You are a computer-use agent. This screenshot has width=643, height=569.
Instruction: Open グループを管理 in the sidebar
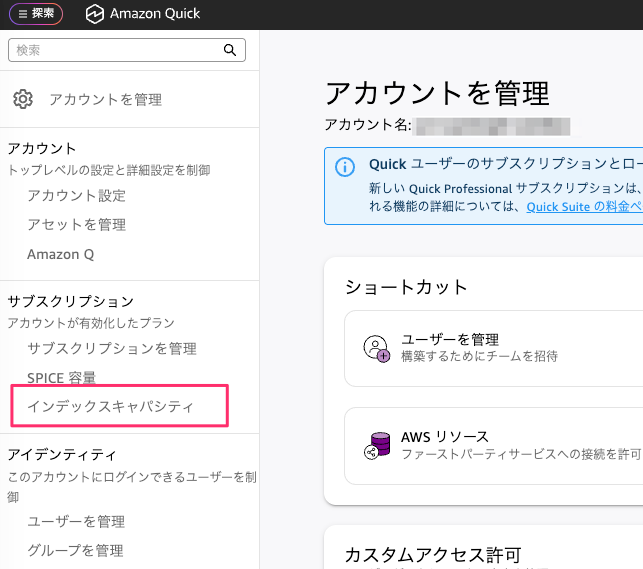[75, 550]
